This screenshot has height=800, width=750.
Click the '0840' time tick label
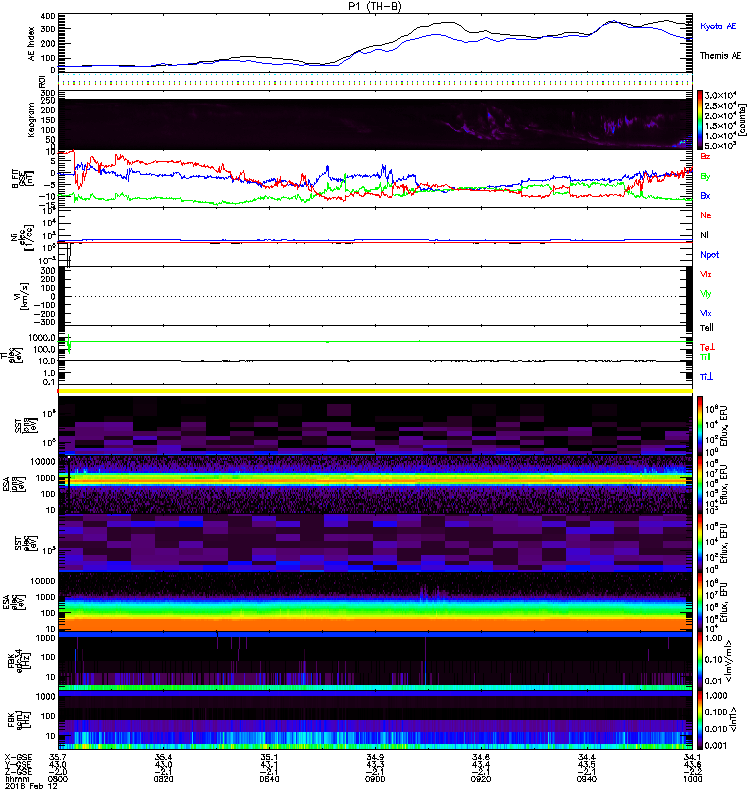point(269,779)
